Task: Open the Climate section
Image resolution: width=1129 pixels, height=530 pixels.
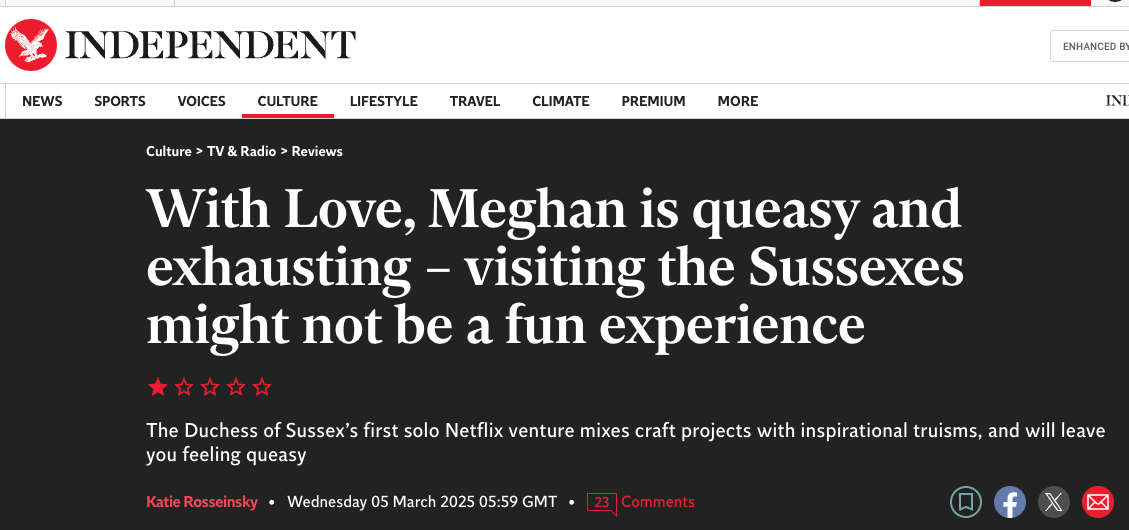Action: coord(560,101)
